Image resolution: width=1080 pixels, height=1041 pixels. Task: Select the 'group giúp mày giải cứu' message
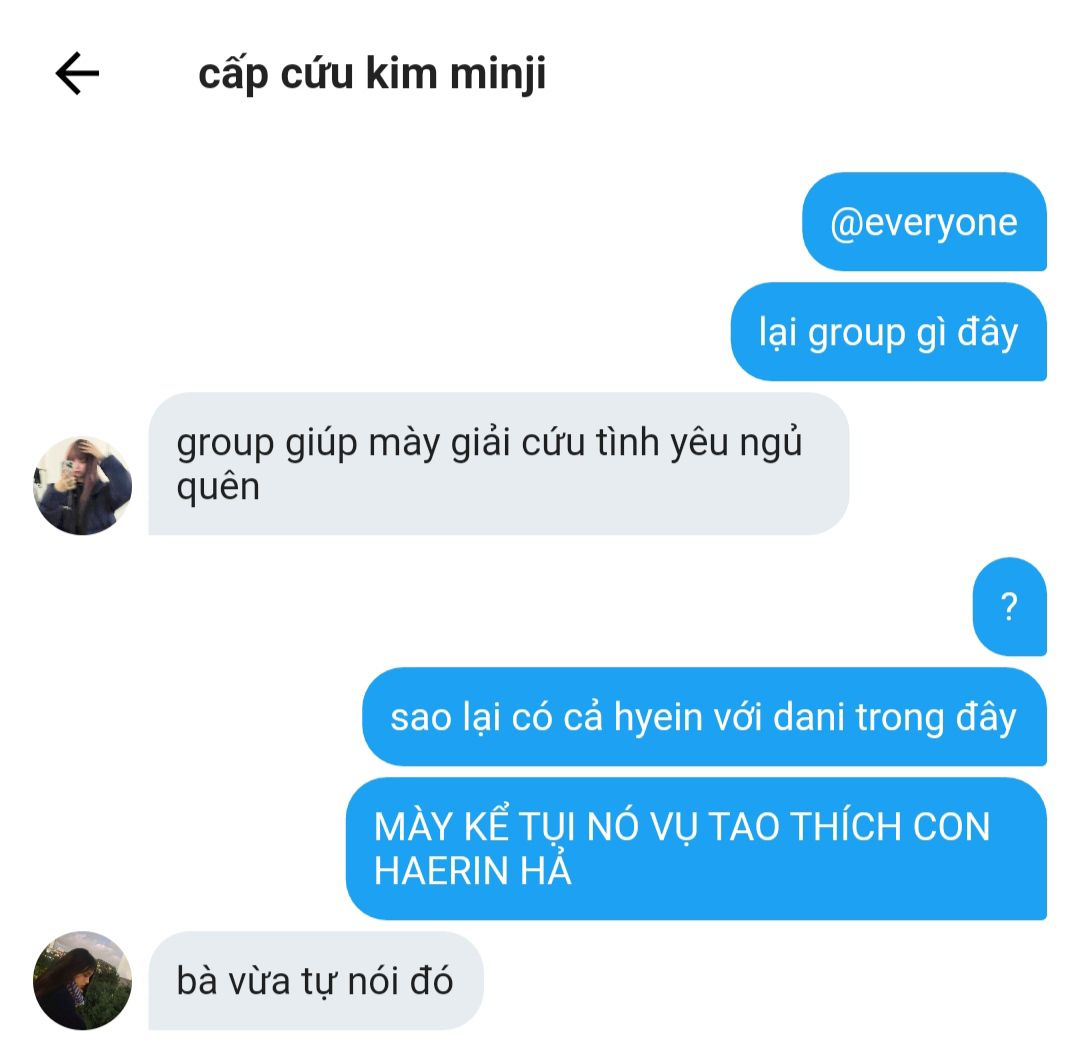(x=499, y=464)
